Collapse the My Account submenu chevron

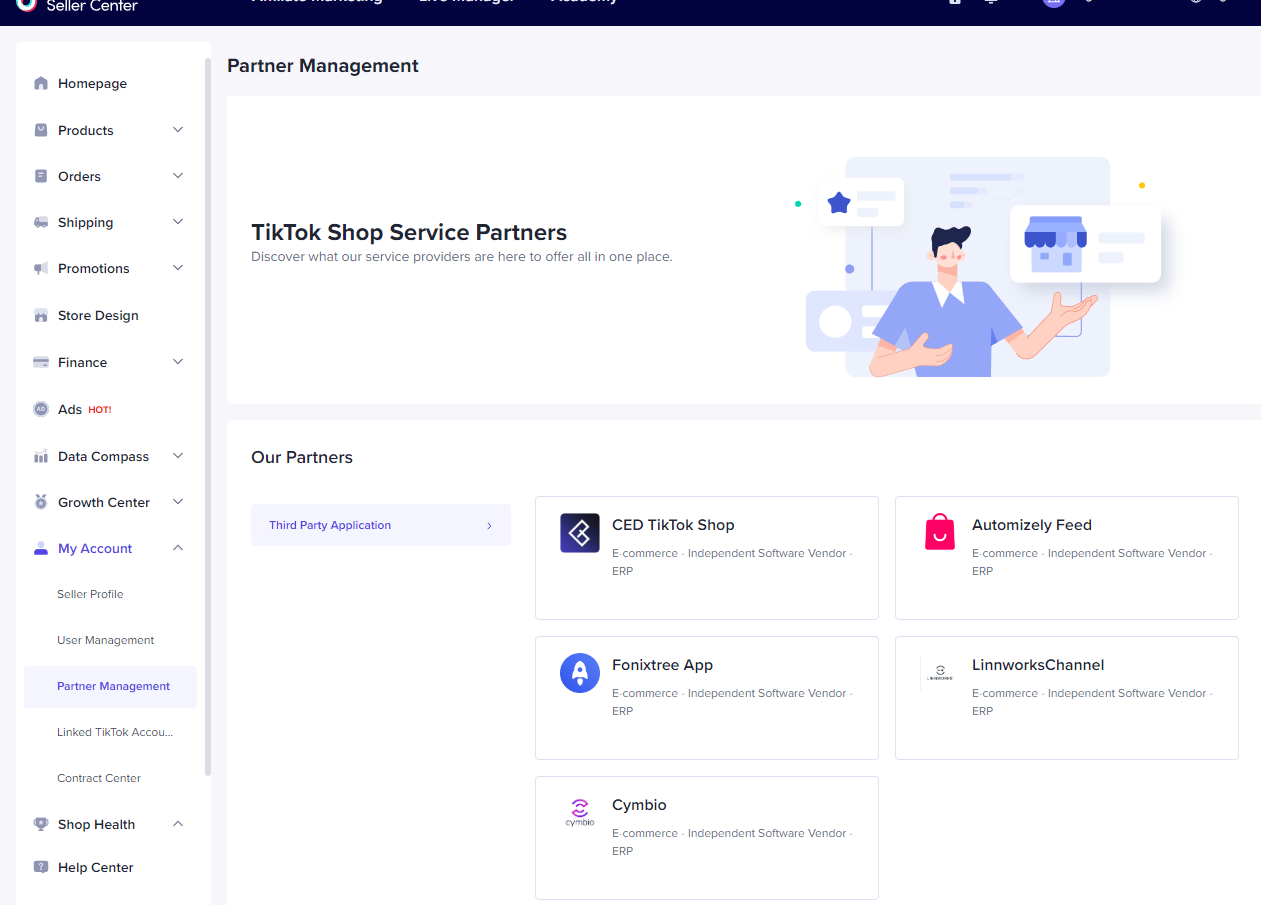178,548
